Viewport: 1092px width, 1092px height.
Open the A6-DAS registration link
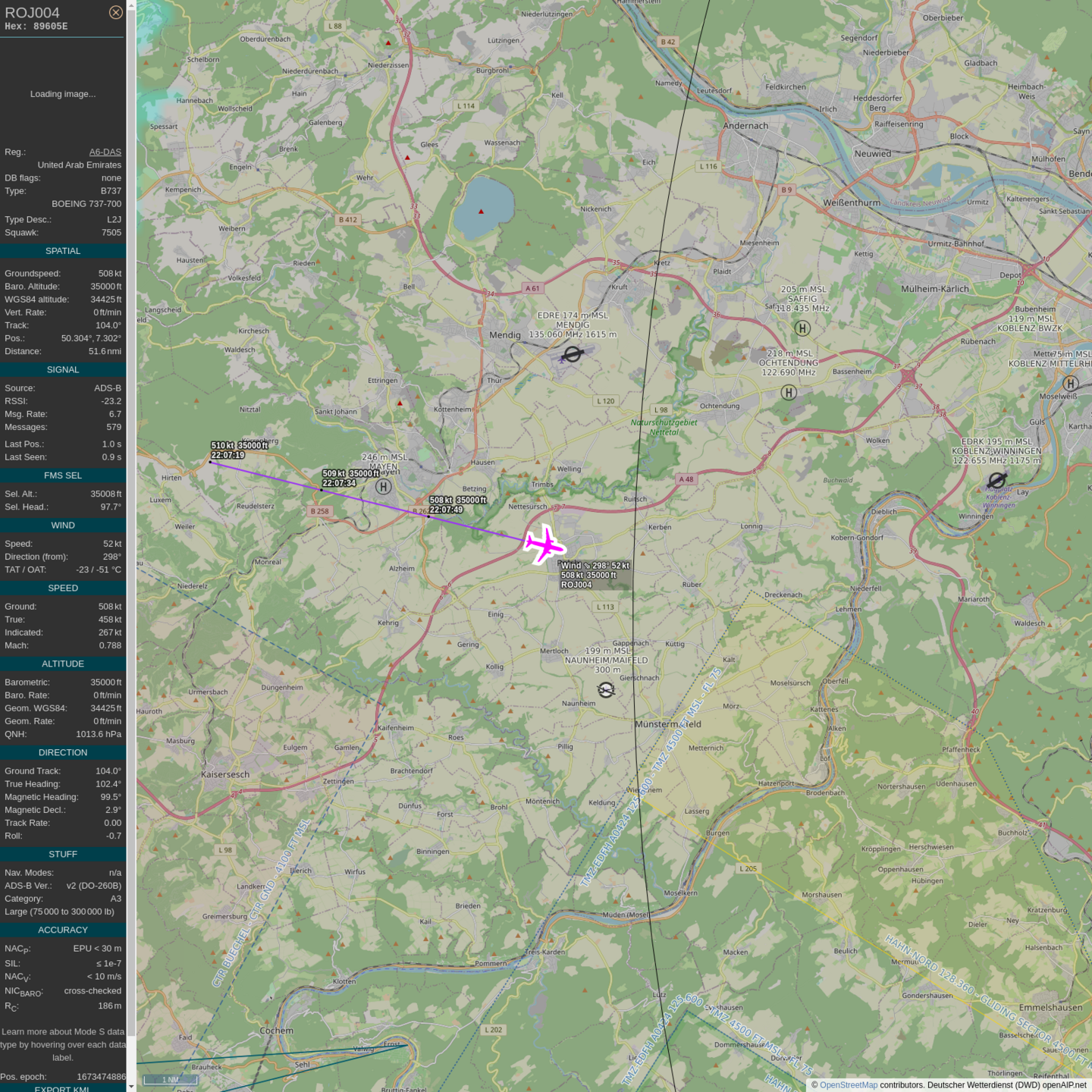point(105,152)
